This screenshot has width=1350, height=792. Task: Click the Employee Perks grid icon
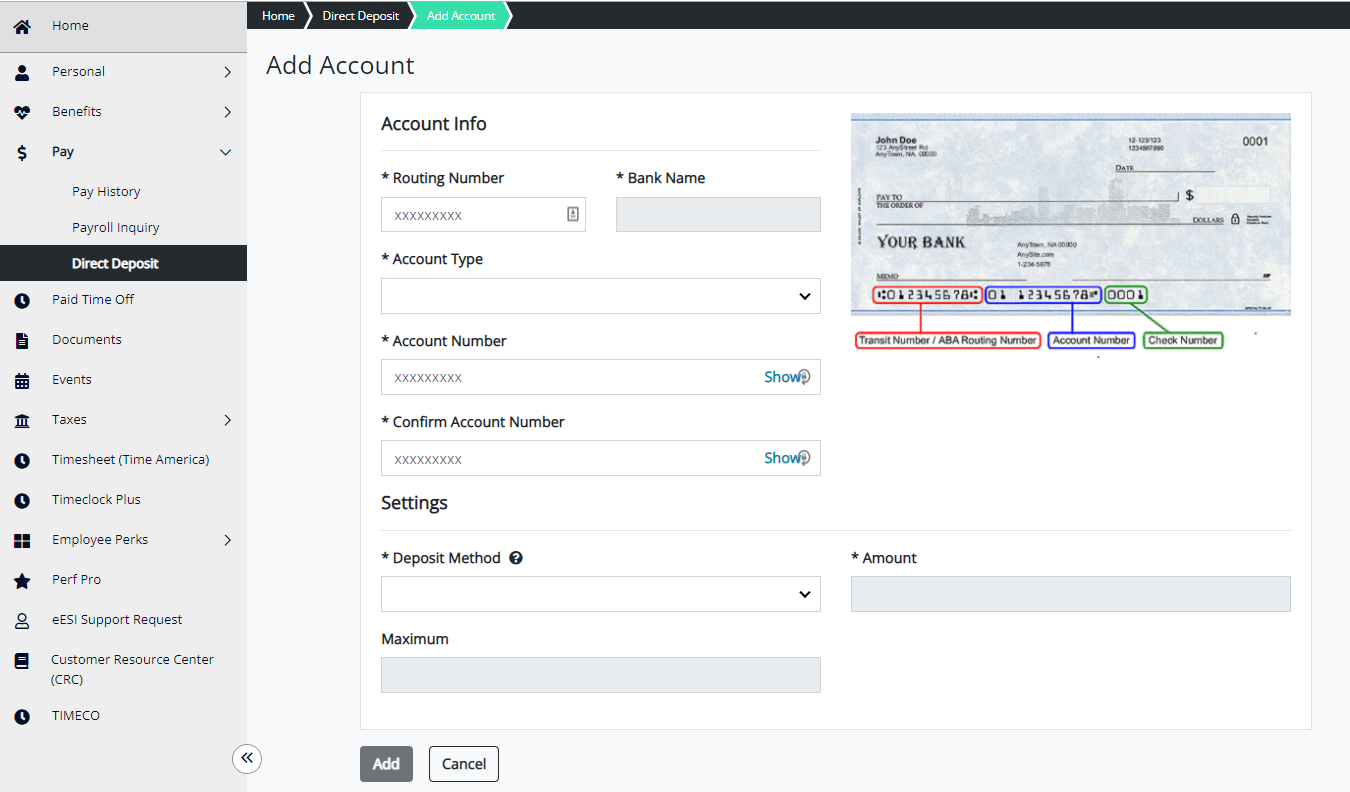pos(22,539)
